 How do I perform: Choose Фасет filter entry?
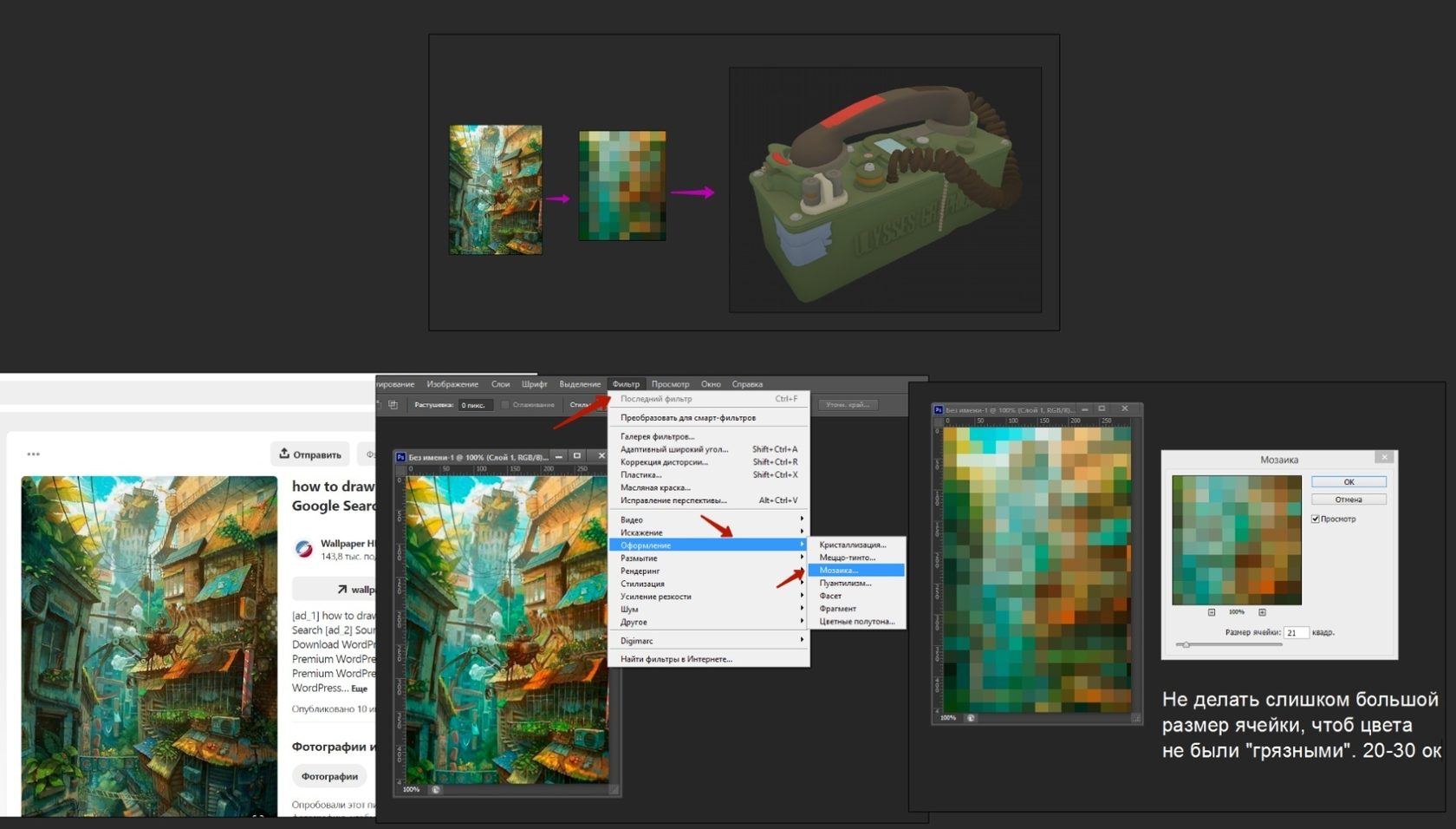[856, 596]
